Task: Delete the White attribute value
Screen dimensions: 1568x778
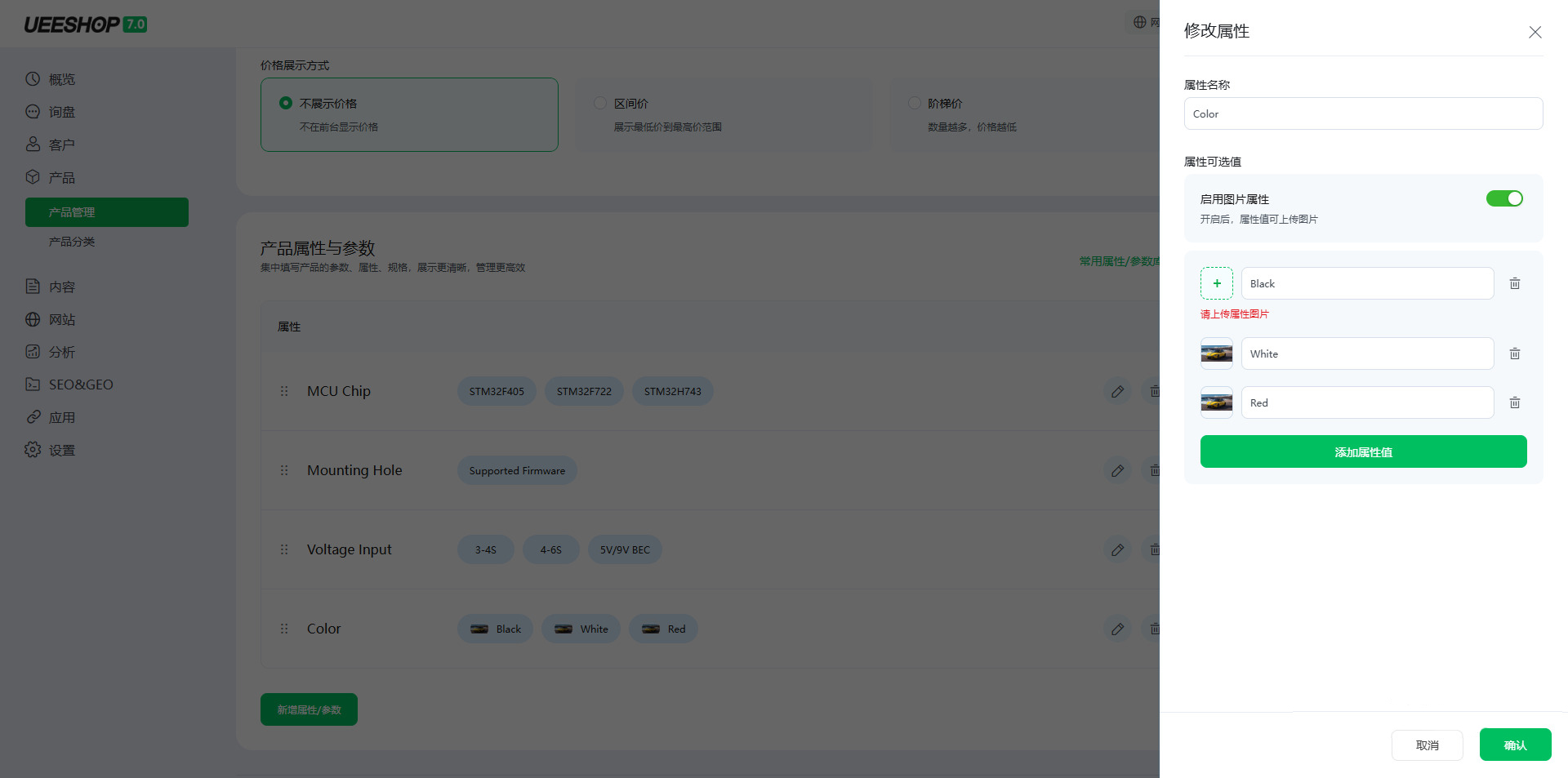Action: (x=1515, y=353)
